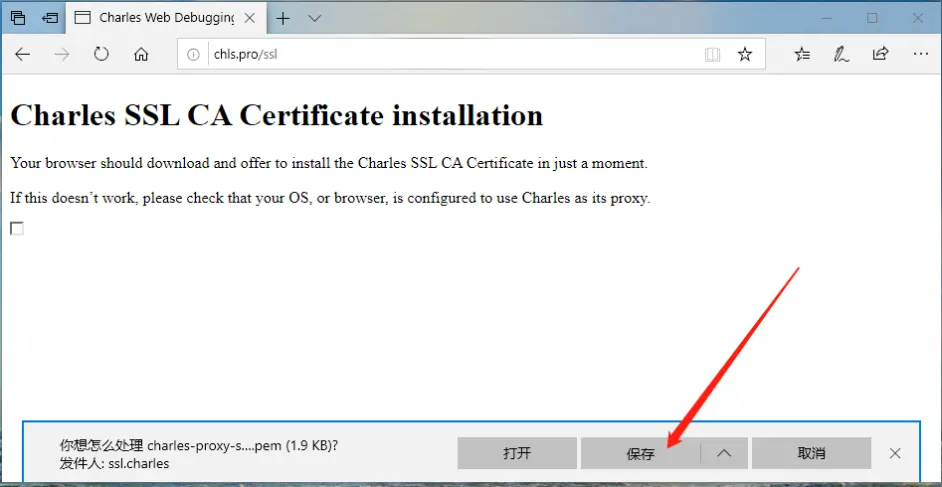Refresh the current page
This screenshot has width=942, height=487.
click(x=101, y=55)
